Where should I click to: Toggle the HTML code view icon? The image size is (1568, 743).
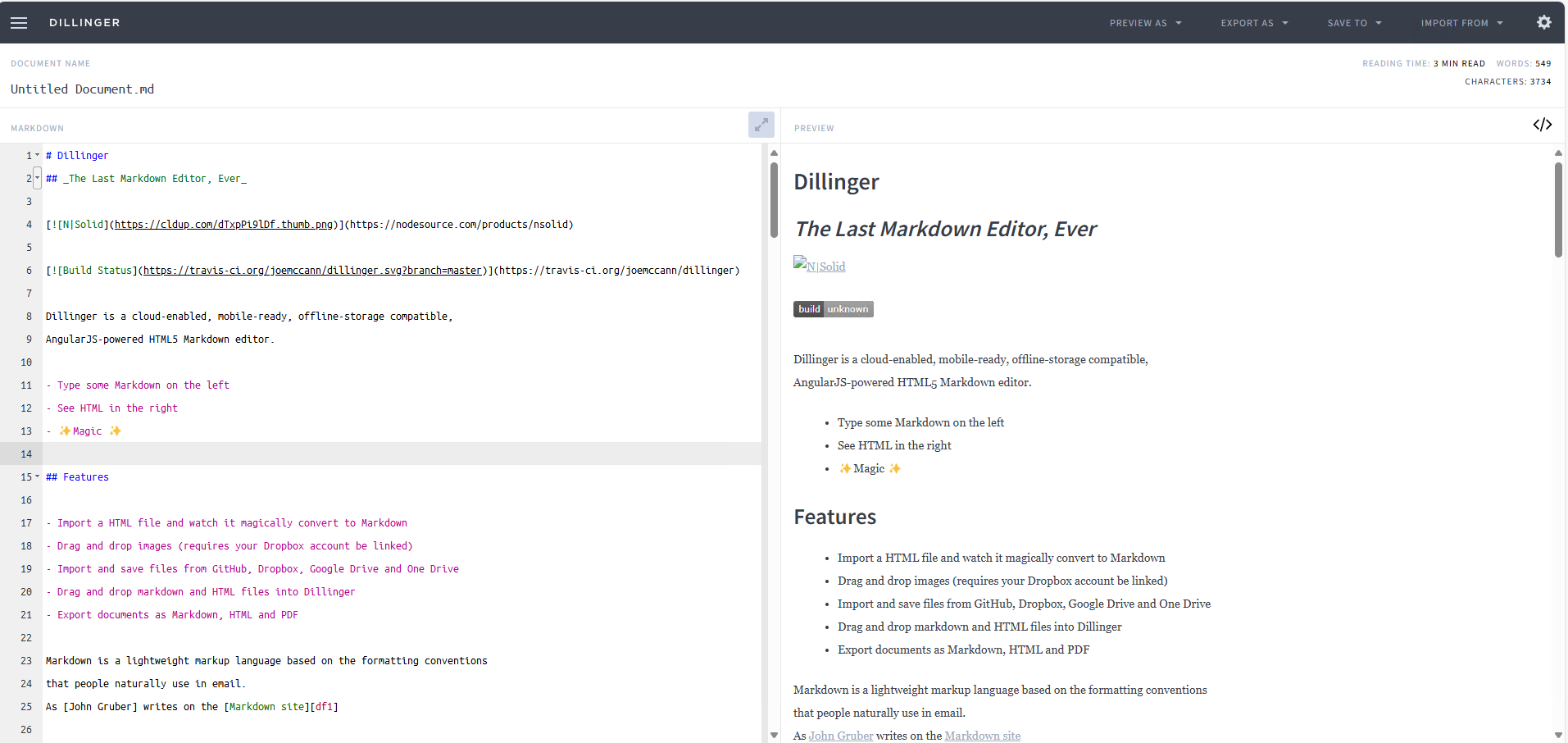tap(1543, 125)
